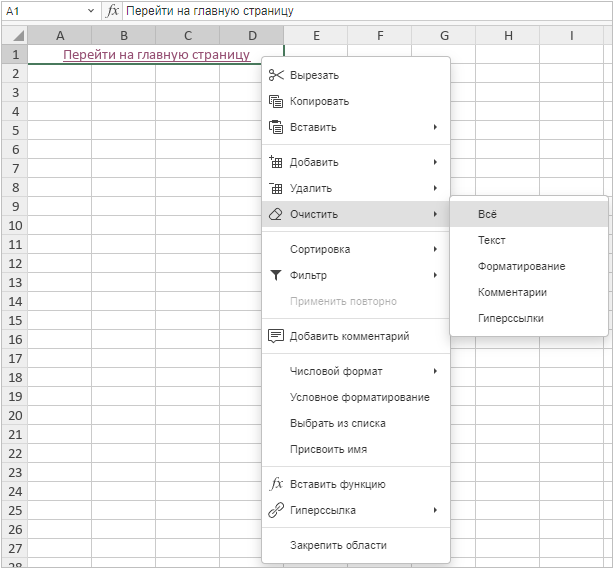Open the cell name box dropdown
The image size is (615, 570).
pyautogui.click(x=90, y=10)
